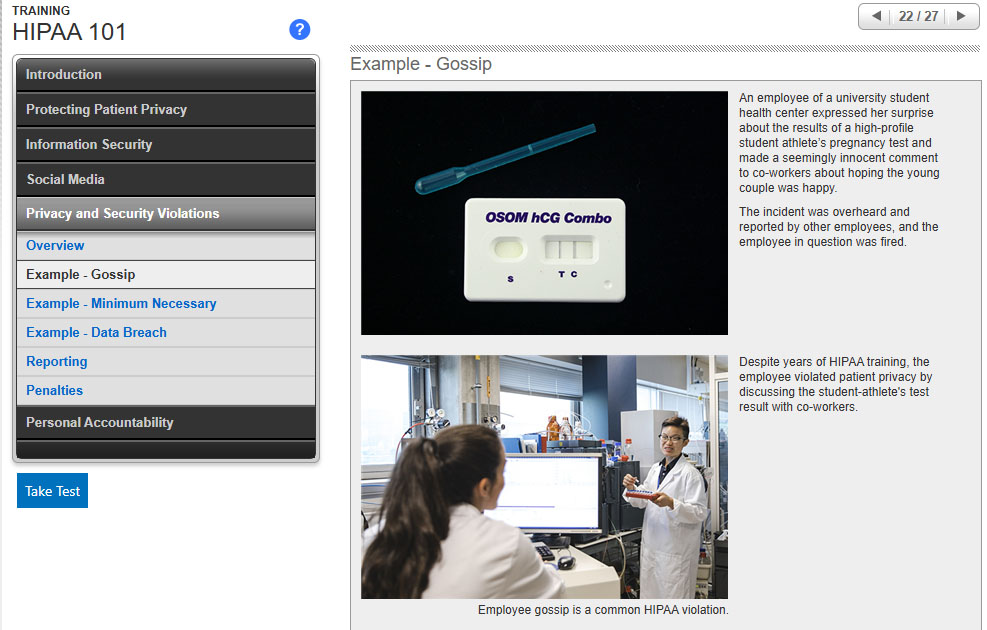Go to the Reporting lesson
Viewport: 987px width, 630px height.
[57, 362]
